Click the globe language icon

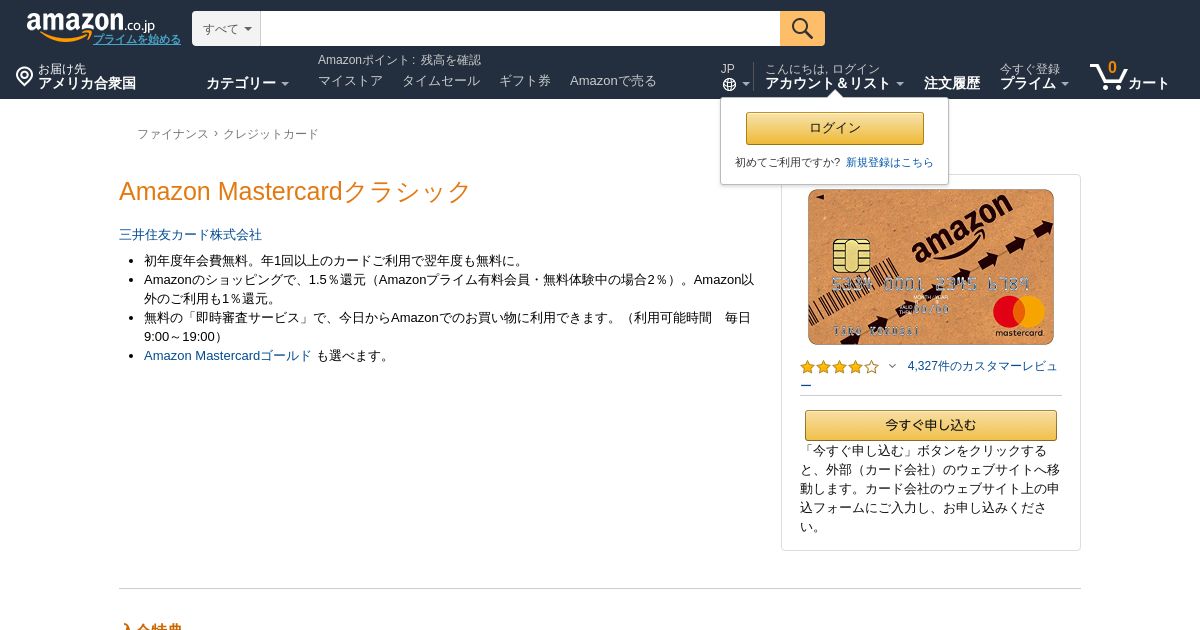[729, 84]
